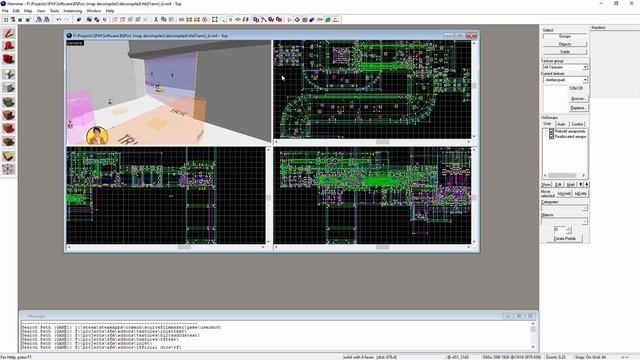Click the yellow cordon toolbar icon
The image size is (640, 360).
(189, 20)
